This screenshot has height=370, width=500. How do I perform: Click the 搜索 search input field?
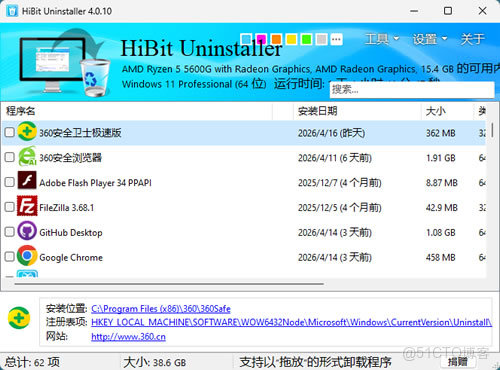(x=412, y=89)
